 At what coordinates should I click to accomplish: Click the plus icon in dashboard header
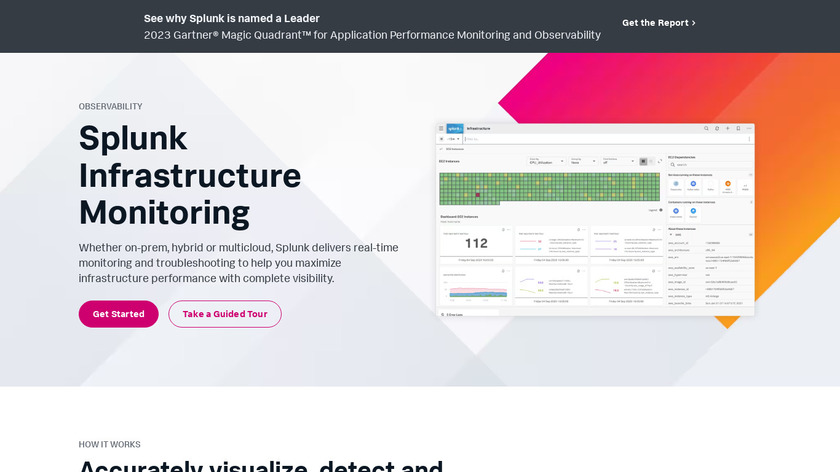728,129
